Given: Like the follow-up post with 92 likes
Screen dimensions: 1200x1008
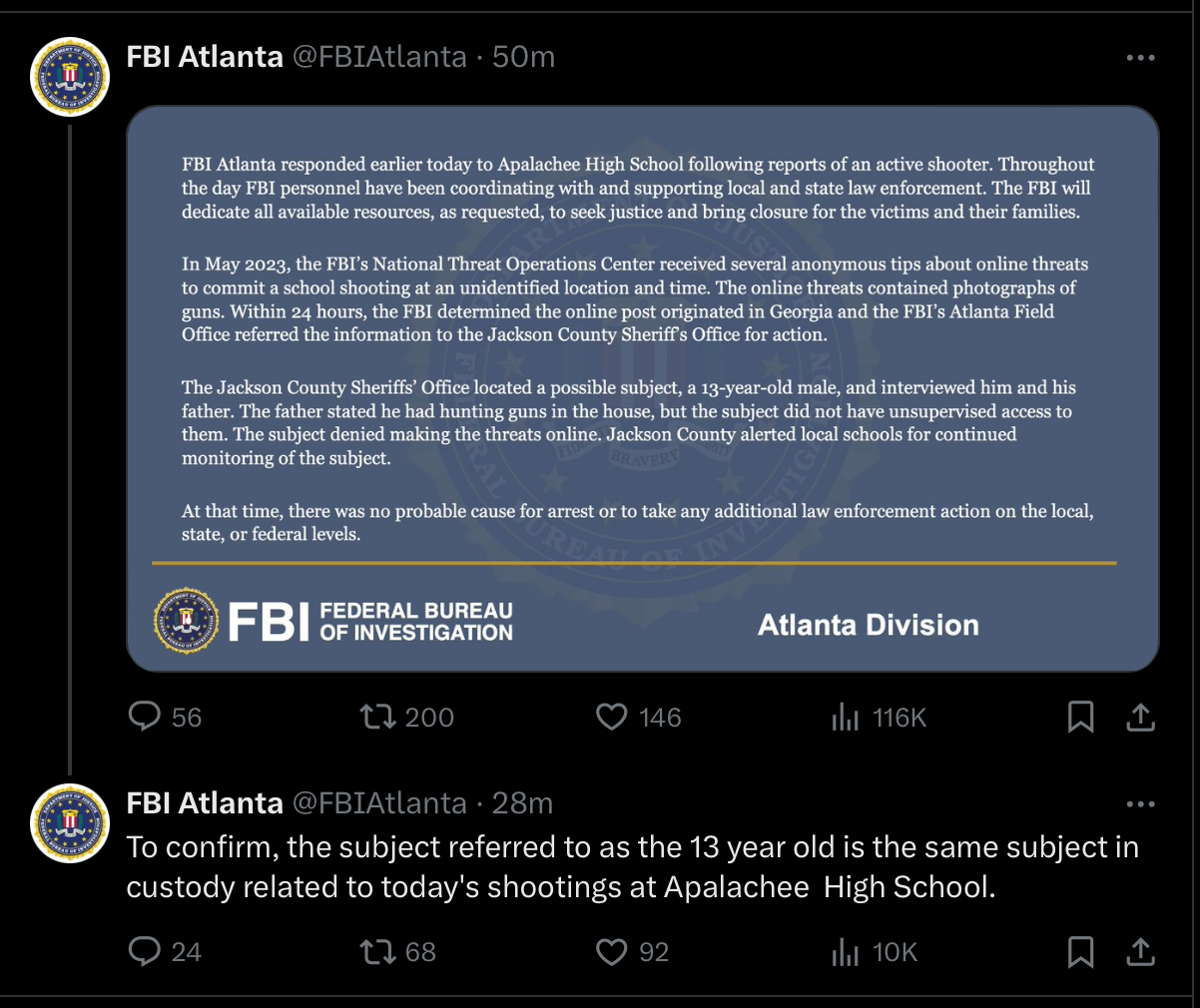Looking at the screenshot, I should point(611,952).
